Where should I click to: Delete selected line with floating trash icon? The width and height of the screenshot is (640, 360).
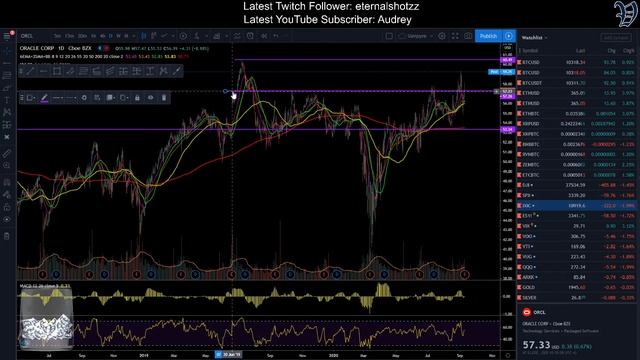tap(164, 98)
